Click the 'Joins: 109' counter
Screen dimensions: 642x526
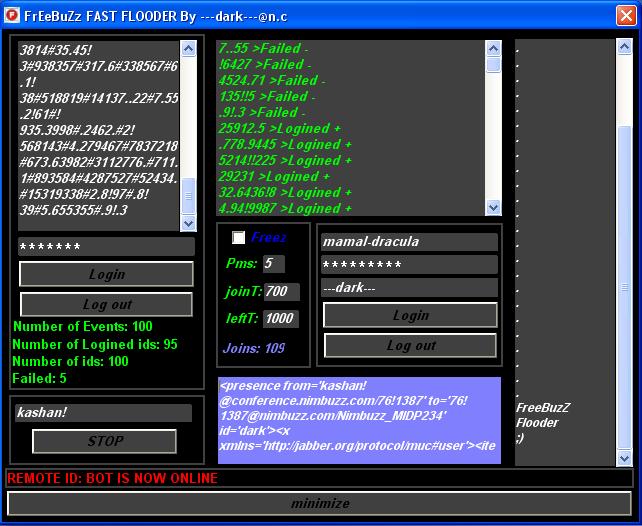(x=254, y=348)
